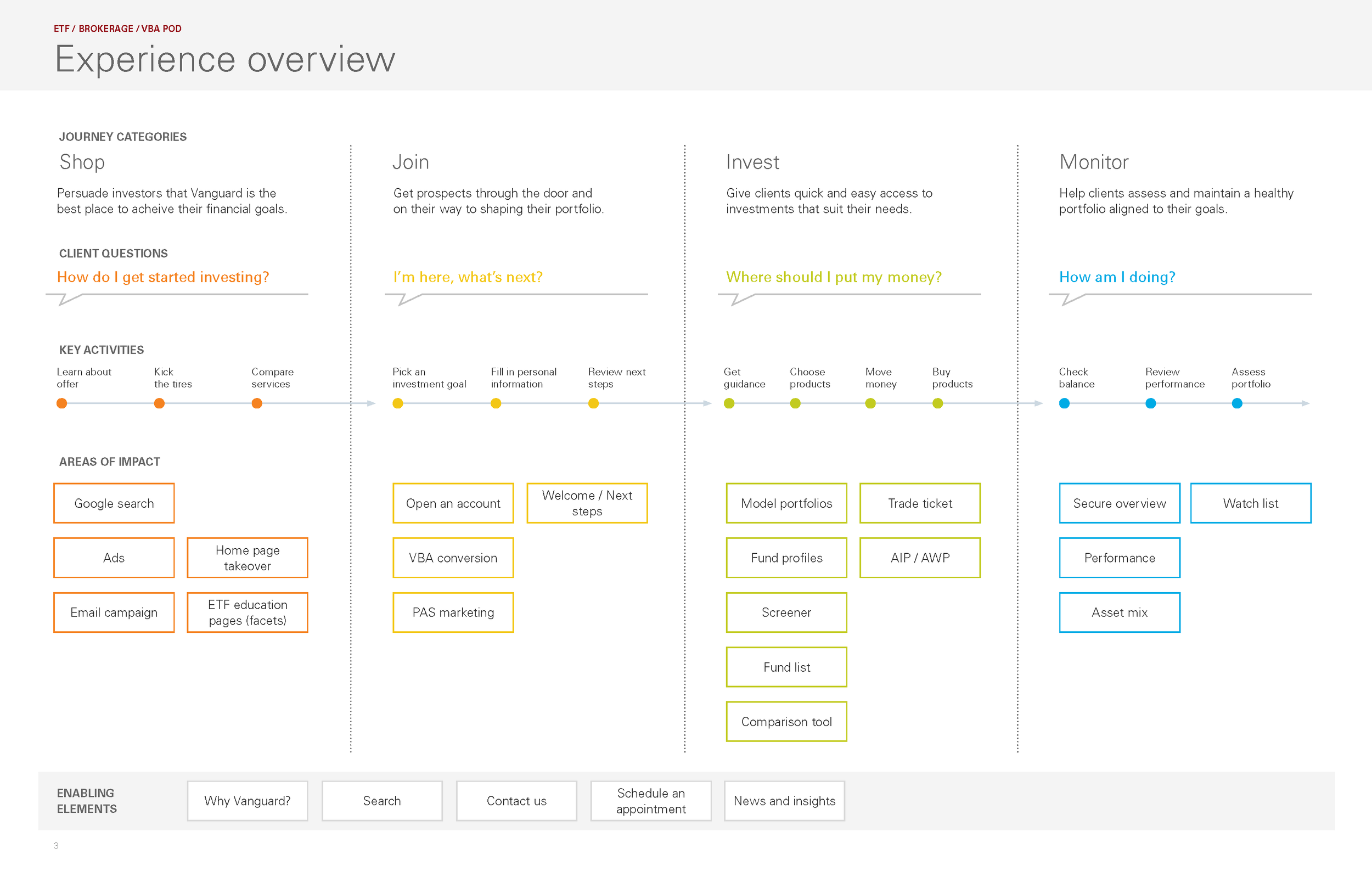Click the Invest journey heading
This screenshot has width=1372, height=888.
(753, 162)
